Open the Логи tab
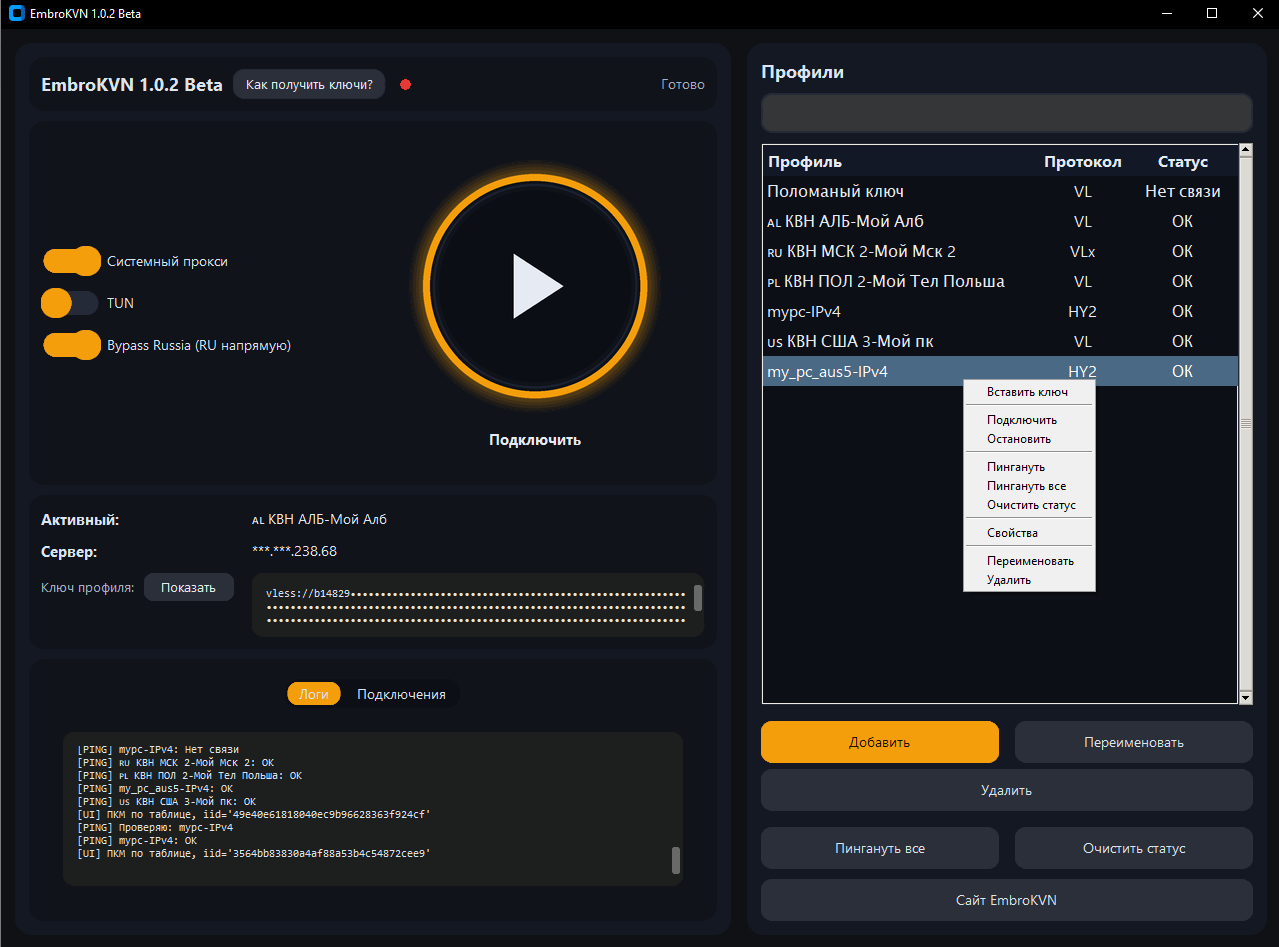Viewport: 1279px width, 947px height. (314, 694)
